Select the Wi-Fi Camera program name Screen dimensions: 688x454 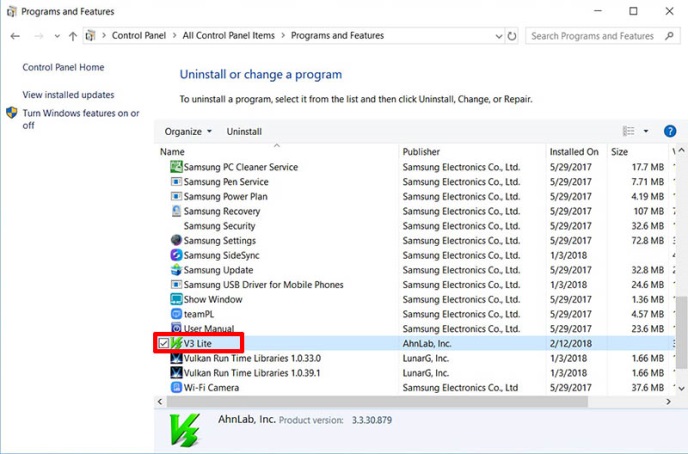(211, 387)
